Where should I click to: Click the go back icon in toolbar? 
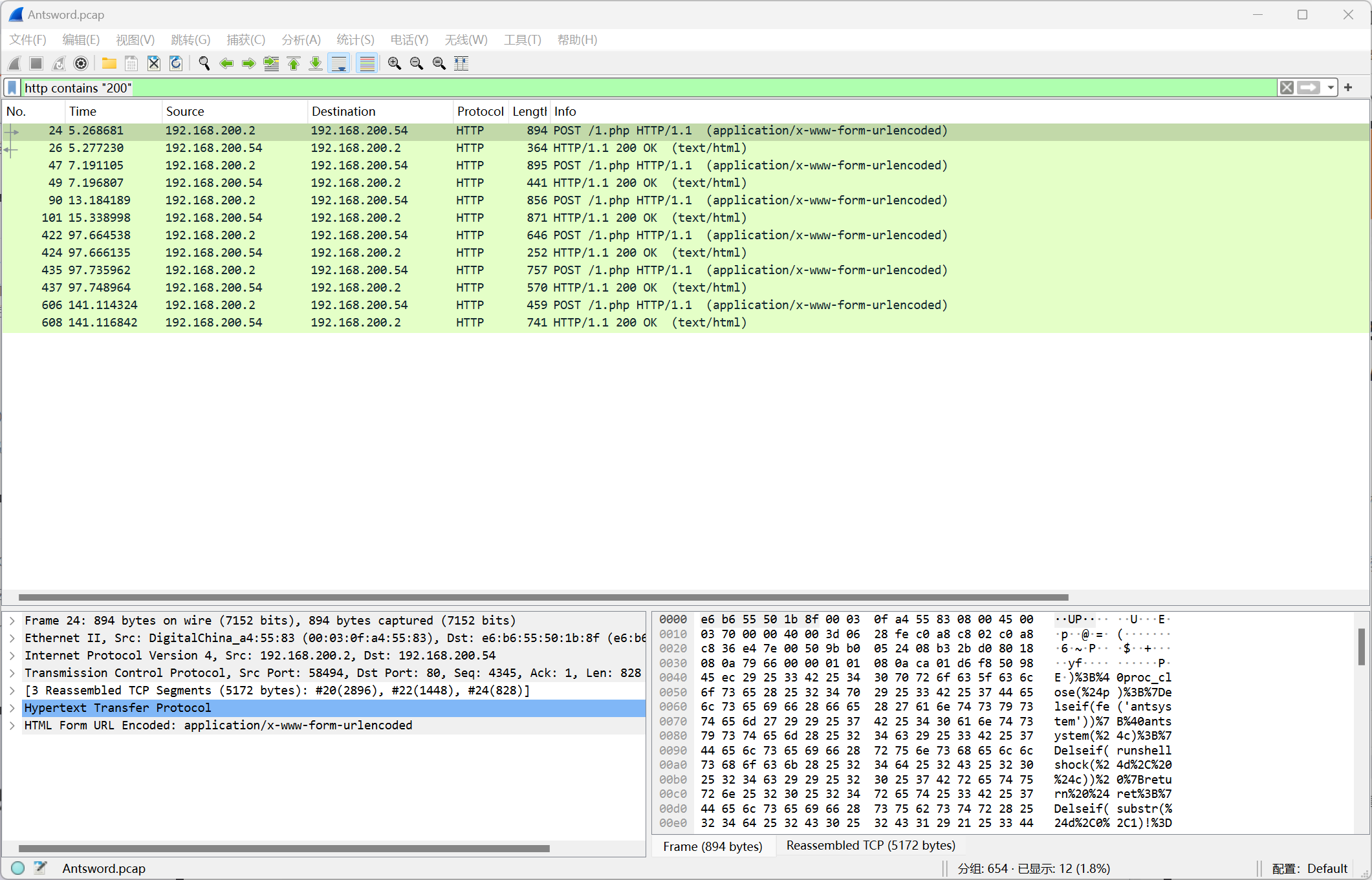pos(225,63)
